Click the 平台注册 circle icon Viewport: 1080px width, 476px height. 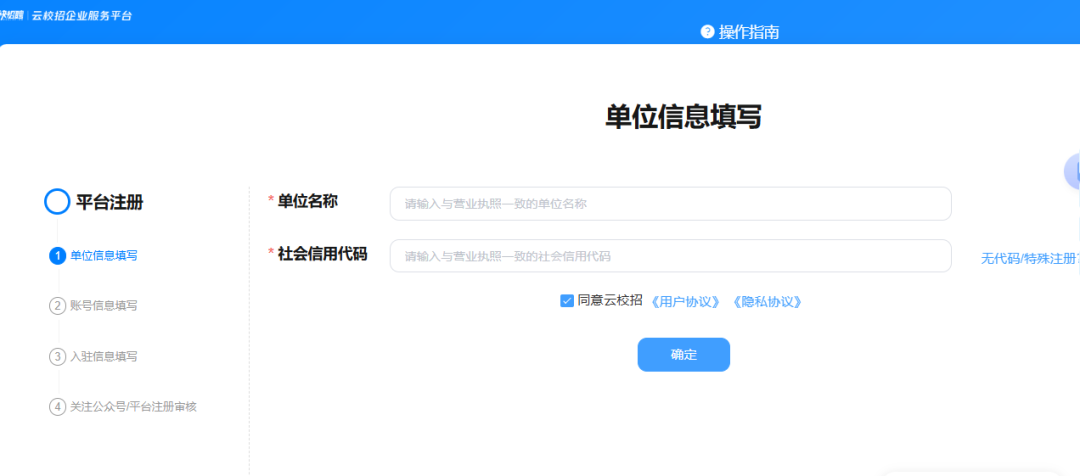57,202
